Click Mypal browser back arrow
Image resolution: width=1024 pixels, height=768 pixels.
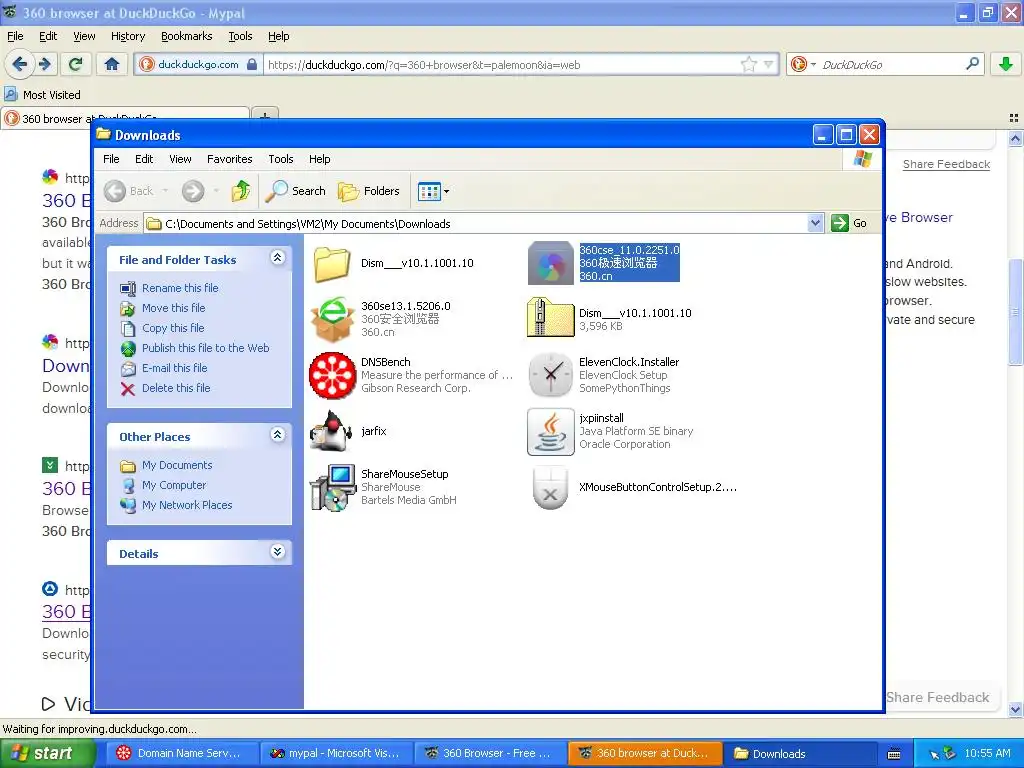click(x=20, y=64)
